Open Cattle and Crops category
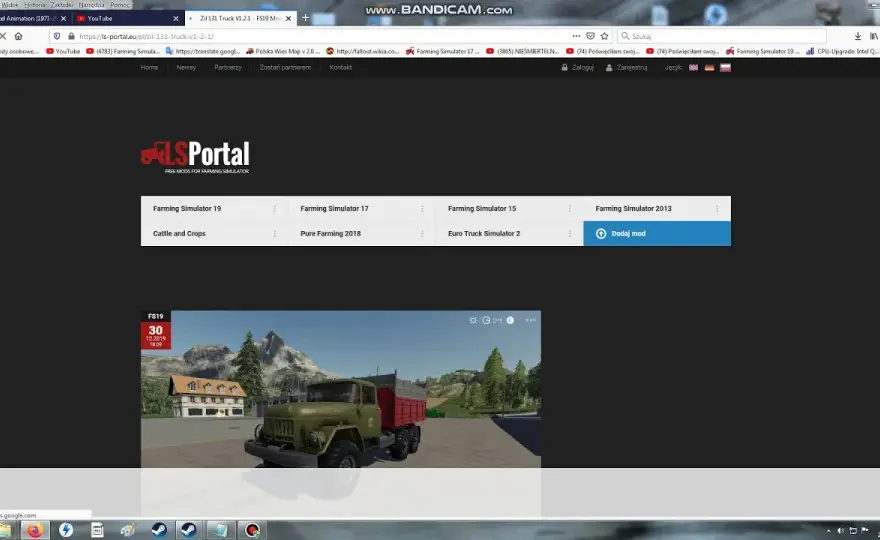 point(180,234)
